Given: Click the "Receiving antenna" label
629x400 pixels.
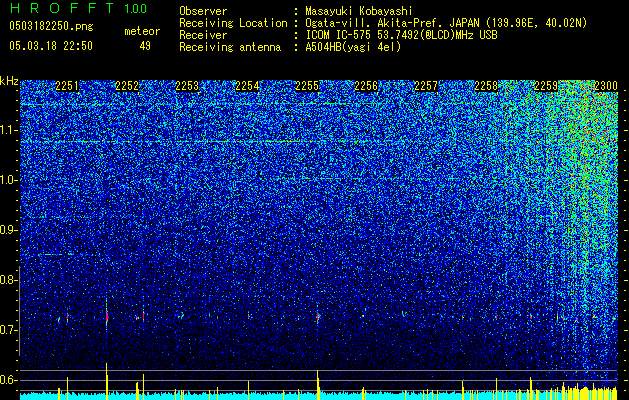Looking at the screenshot, I should pyautogui.click(x=230, y=47).
